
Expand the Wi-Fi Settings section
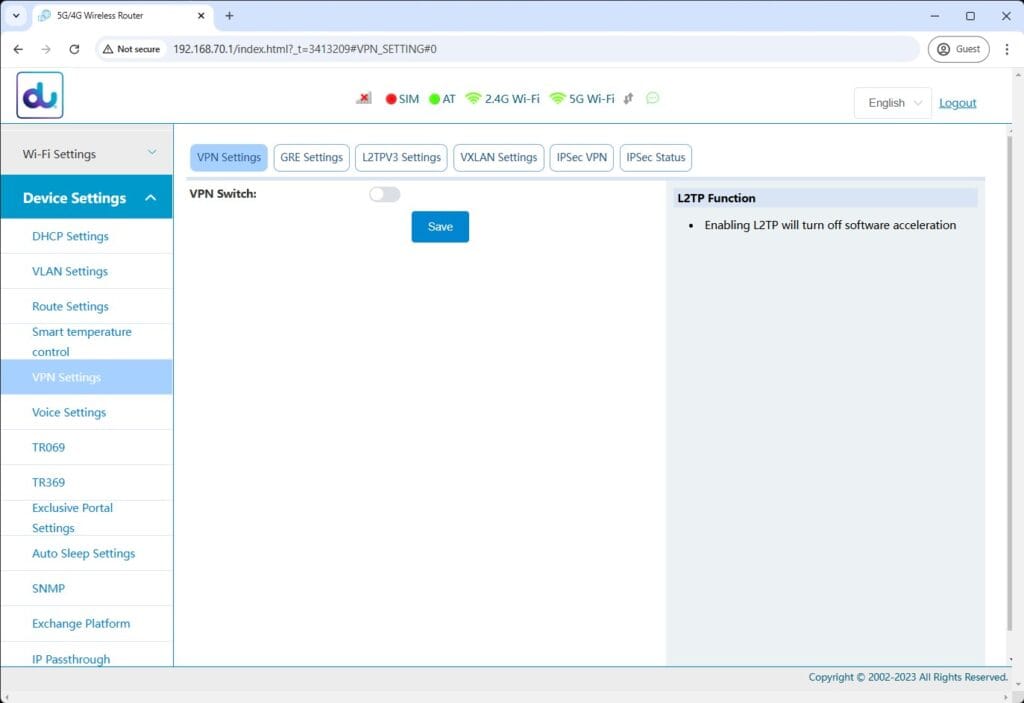point(87,154)
